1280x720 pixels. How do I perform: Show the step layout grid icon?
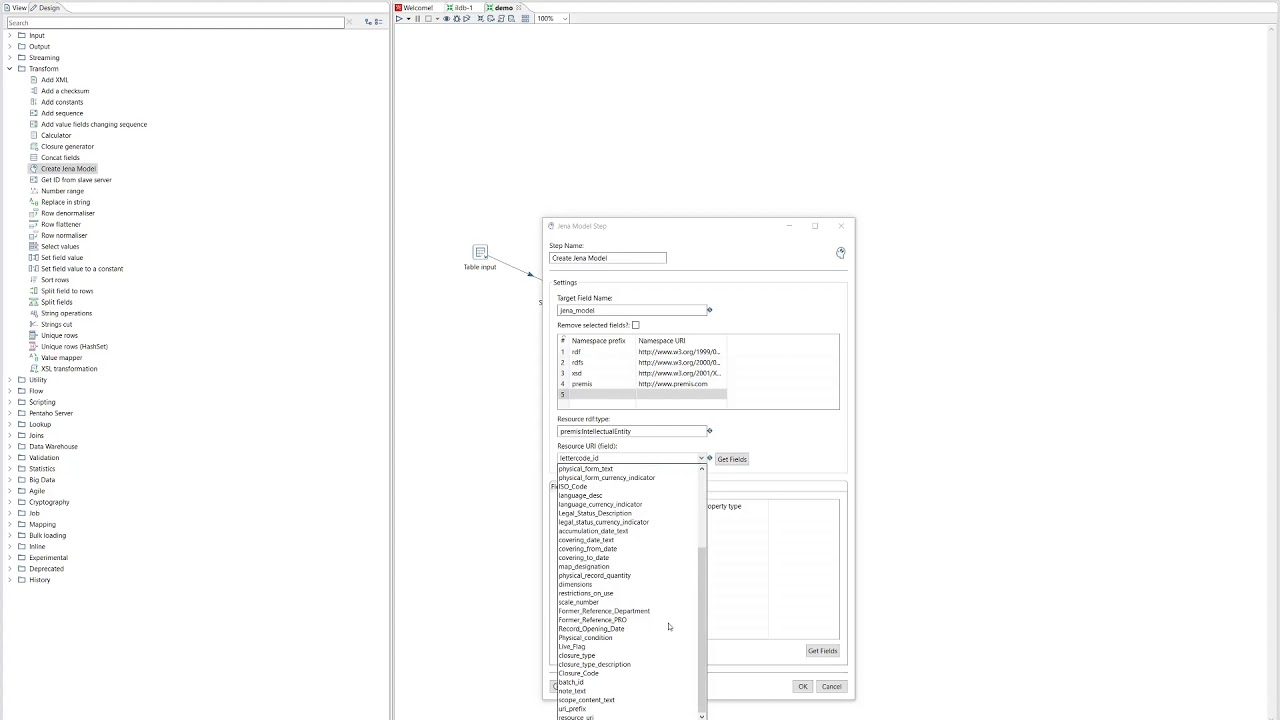click(525, 19)
